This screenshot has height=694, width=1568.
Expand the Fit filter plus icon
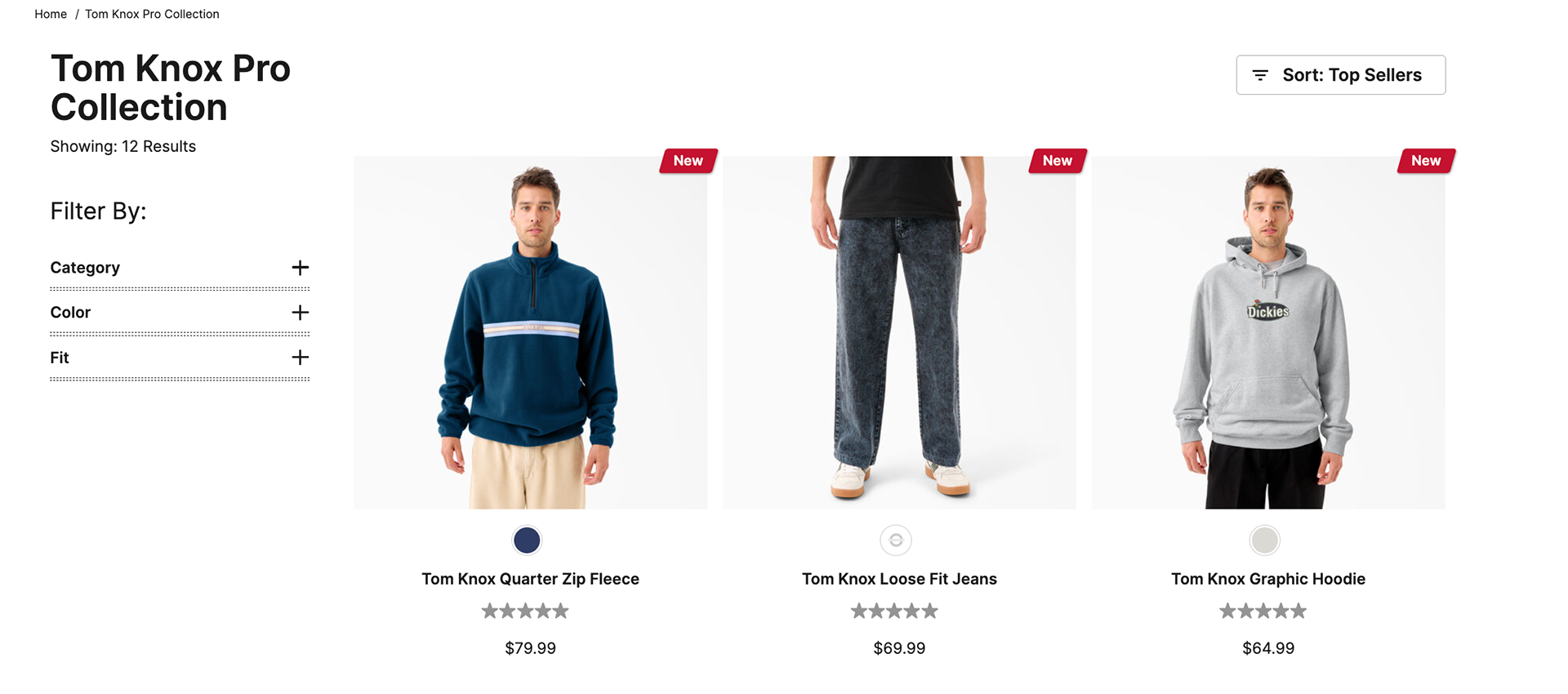pos(301,358)
